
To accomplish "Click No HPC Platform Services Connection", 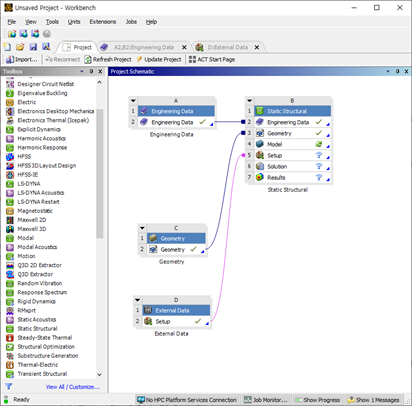I will (187, 400).
